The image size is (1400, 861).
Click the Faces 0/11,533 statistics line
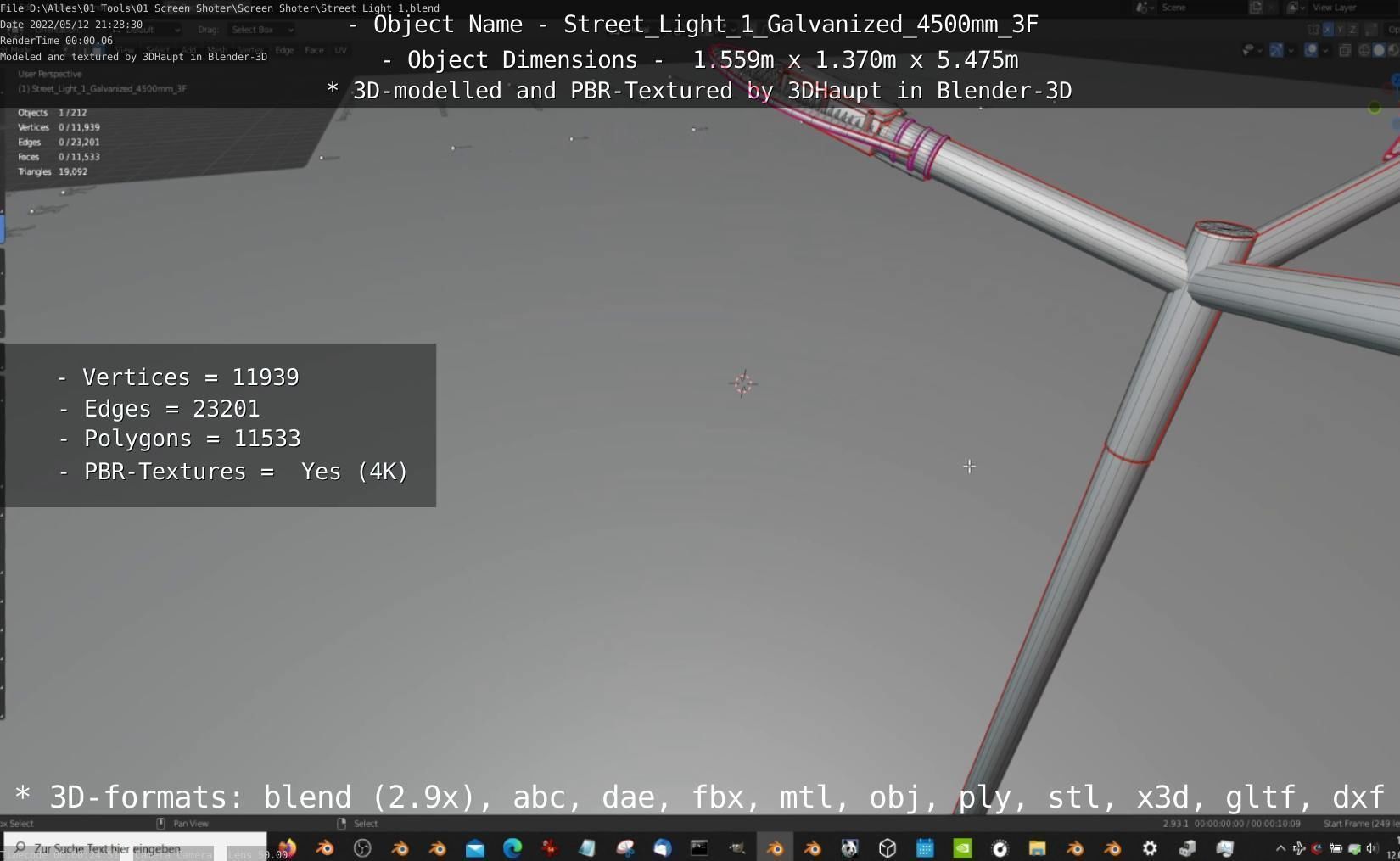59,157
